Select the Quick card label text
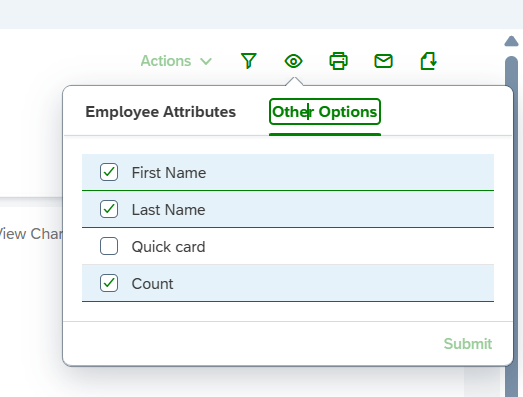This screenshot has width=523, height=397. 168,247
